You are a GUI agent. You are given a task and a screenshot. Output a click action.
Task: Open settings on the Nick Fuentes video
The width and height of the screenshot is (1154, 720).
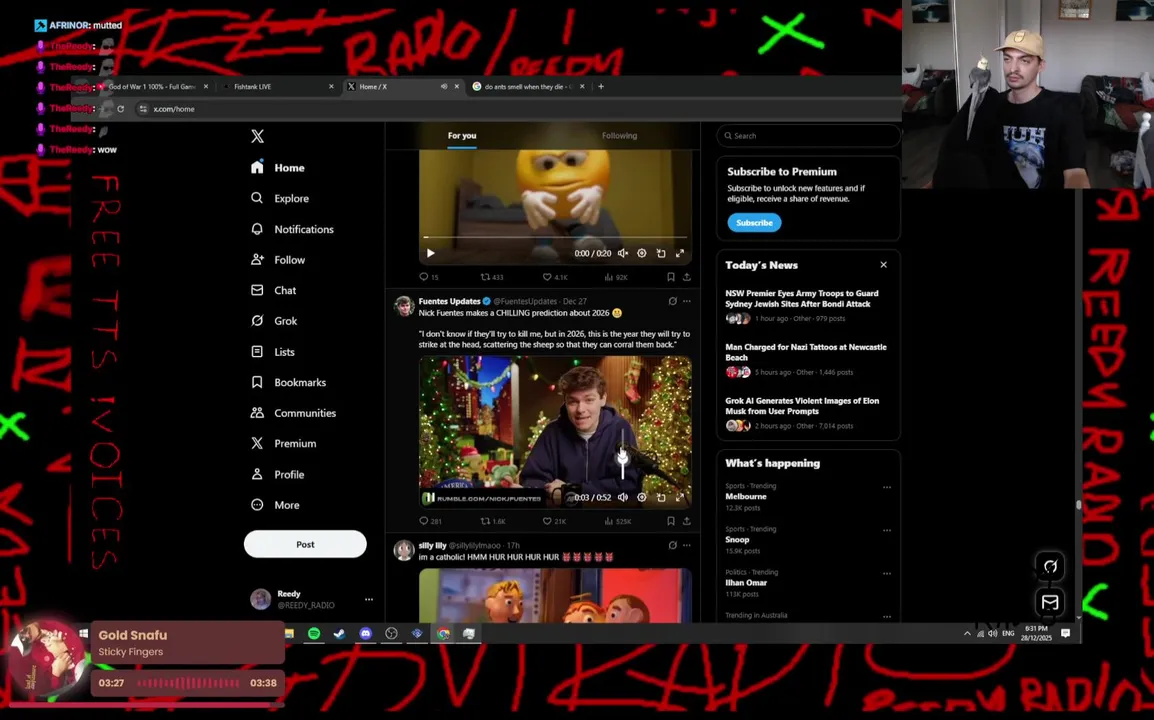(642, 498)
